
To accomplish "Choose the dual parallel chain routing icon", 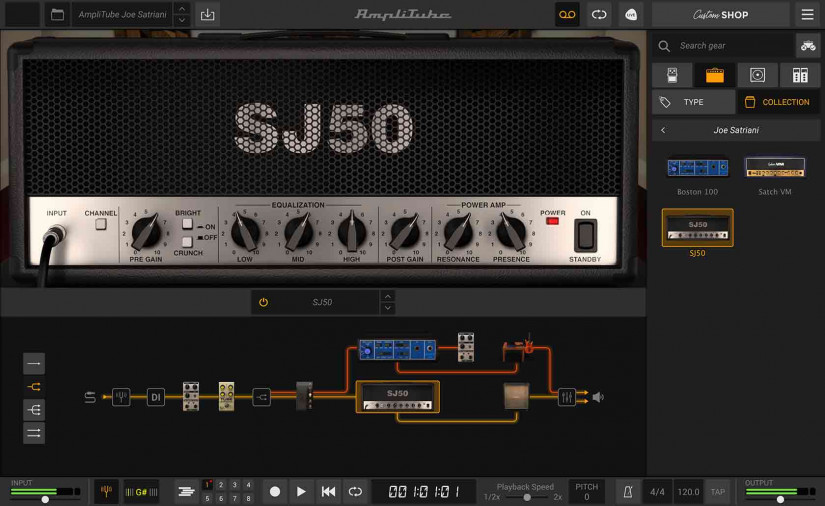I will (34, 433).
